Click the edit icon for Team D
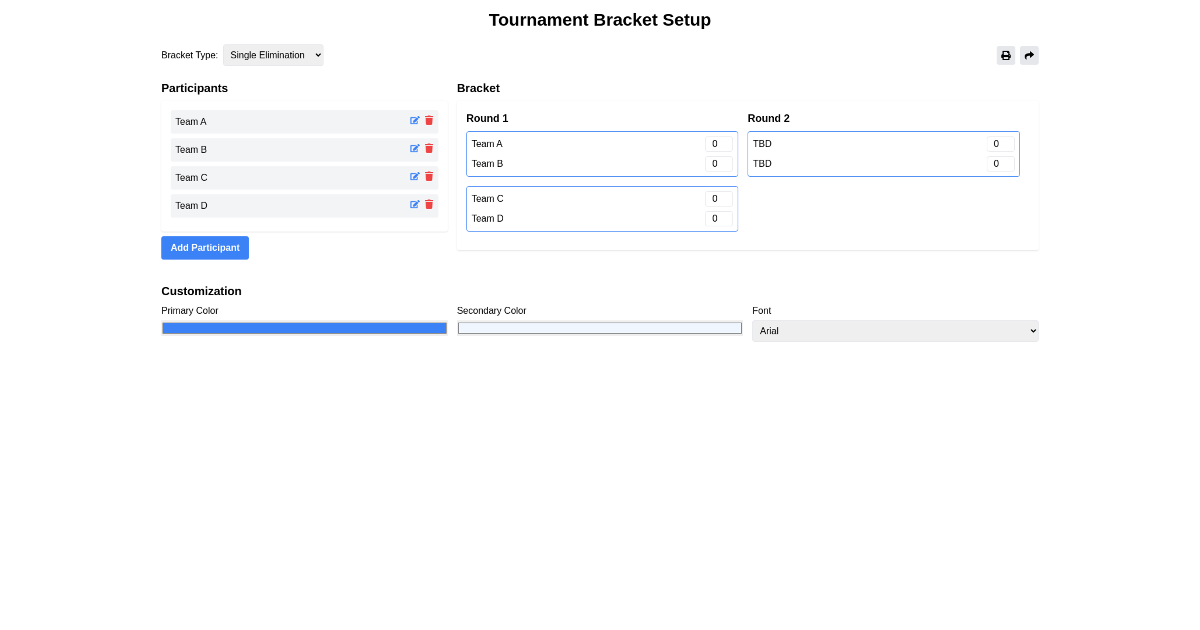1200x630 pixels. pyautogui.click(x=414, y=204)
